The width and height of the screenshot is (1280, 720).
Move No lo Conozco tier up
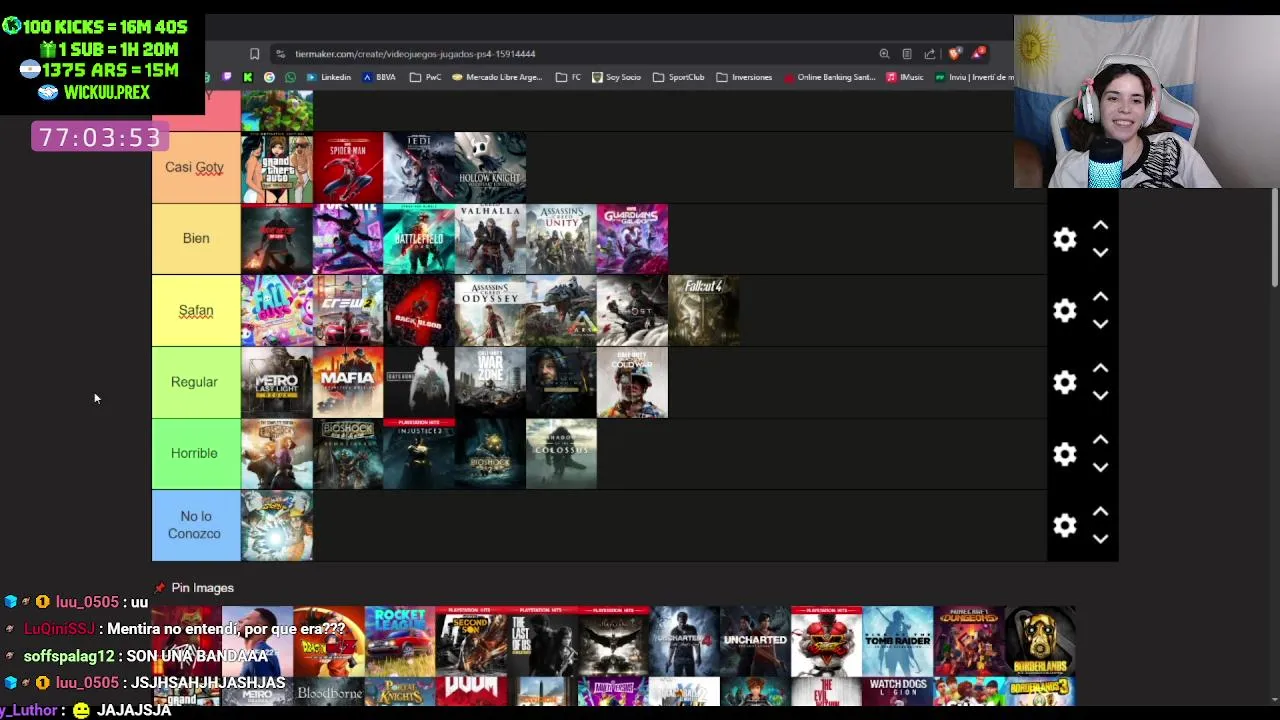click(1100, 512)
